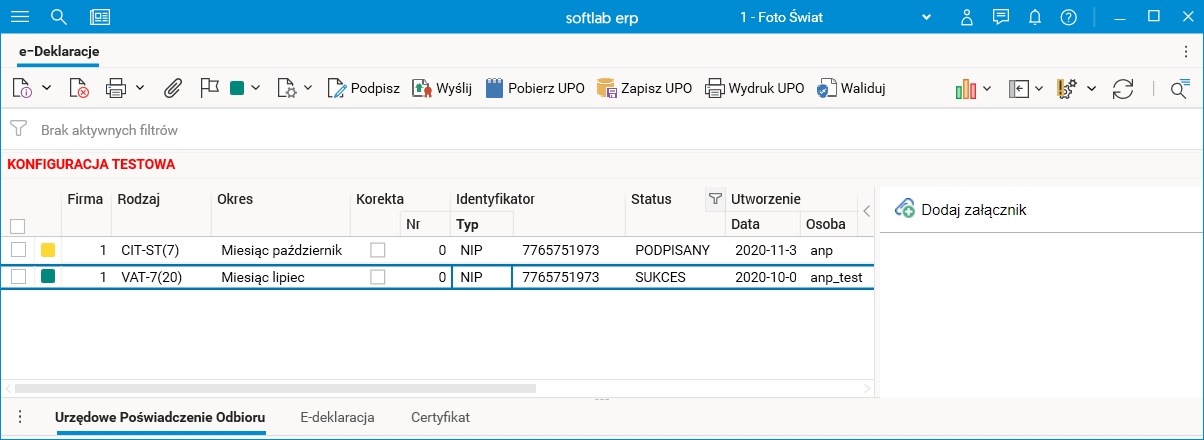Open the Certyfikat tab

440,417
